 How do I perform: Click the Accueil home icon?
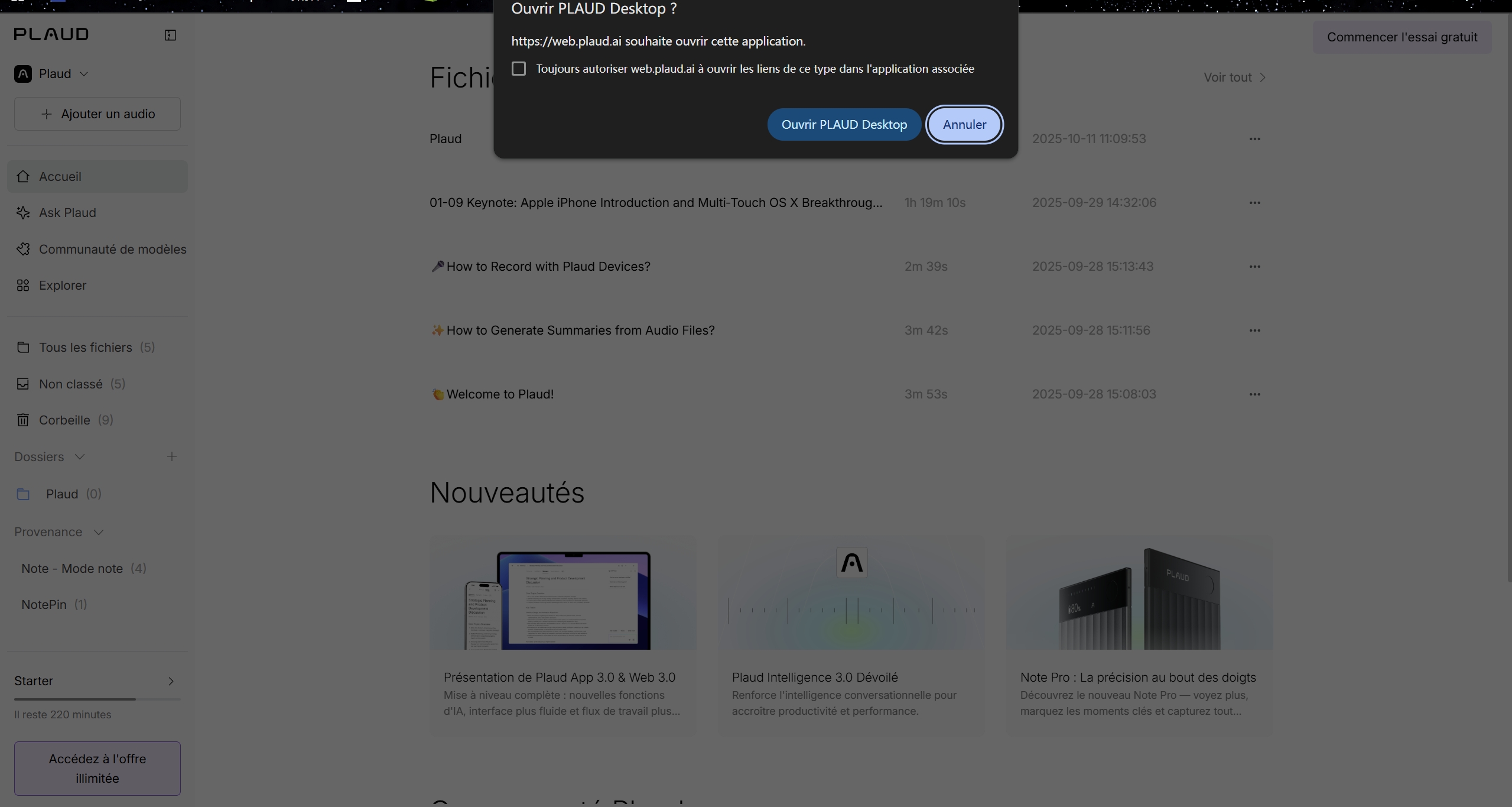click(x=23, y=176)
